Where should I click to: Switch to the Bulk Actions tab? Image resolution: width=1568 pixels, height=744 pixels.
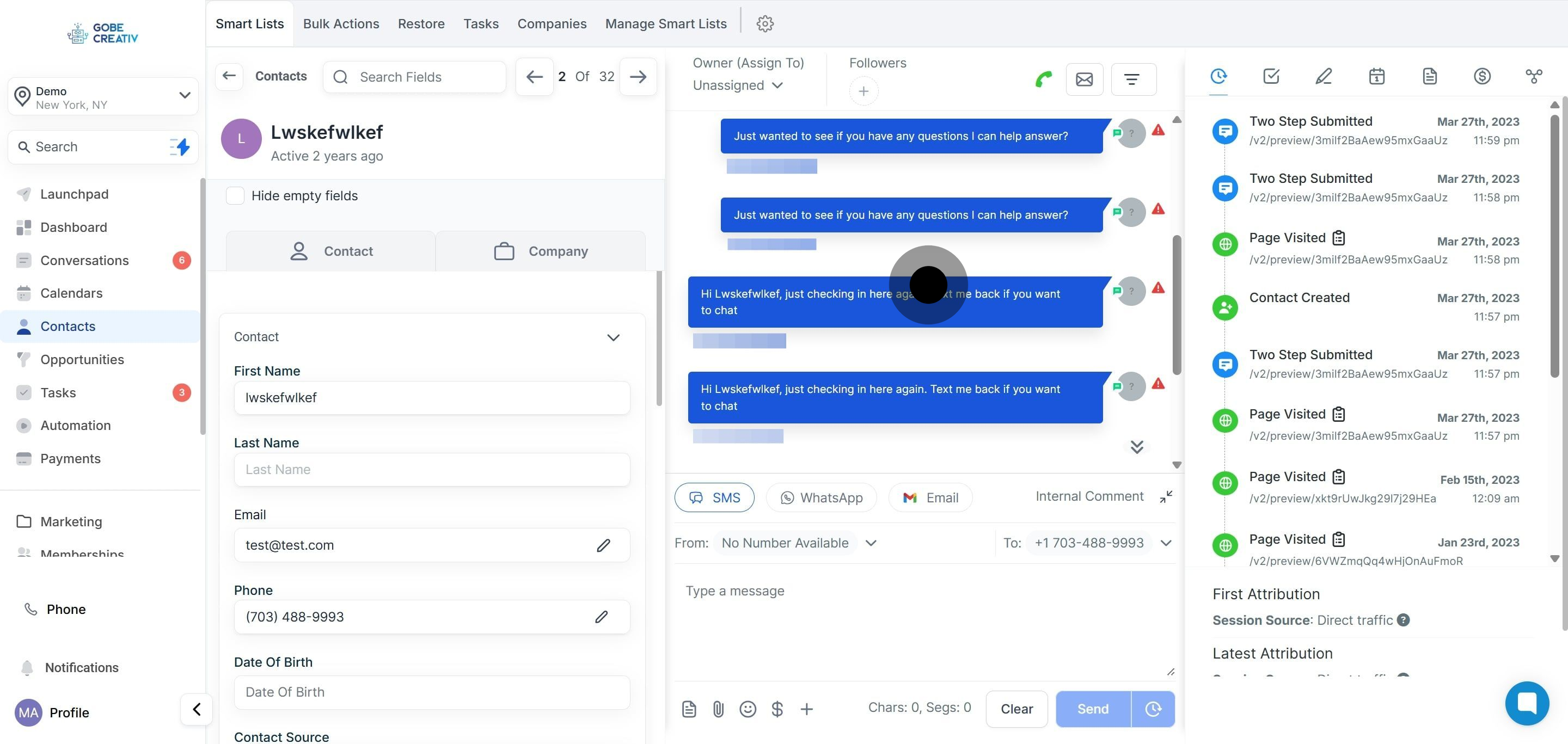341,24
